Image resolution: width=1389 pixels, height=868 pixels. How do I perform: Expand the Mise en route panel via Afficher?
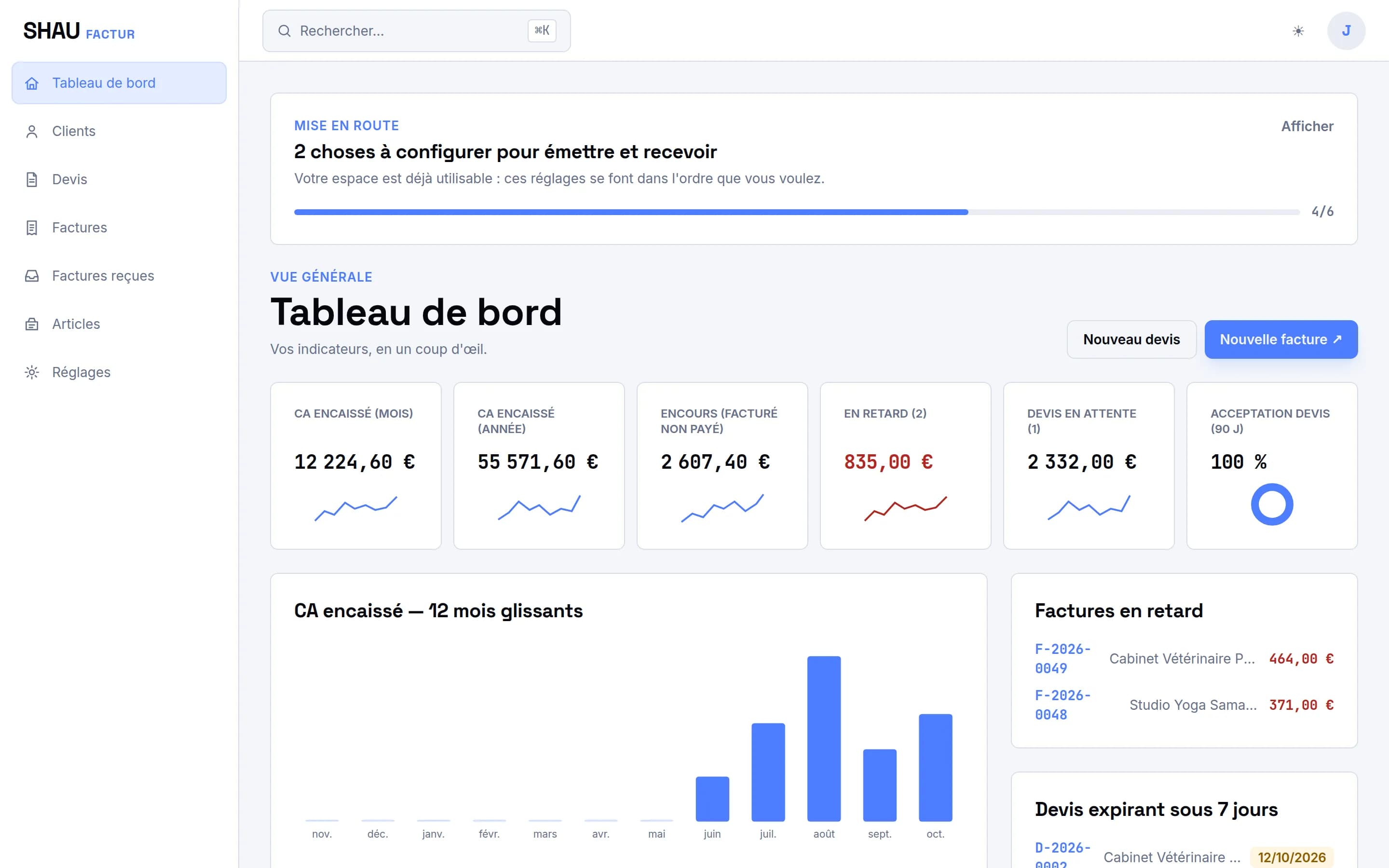point(1307,126)
